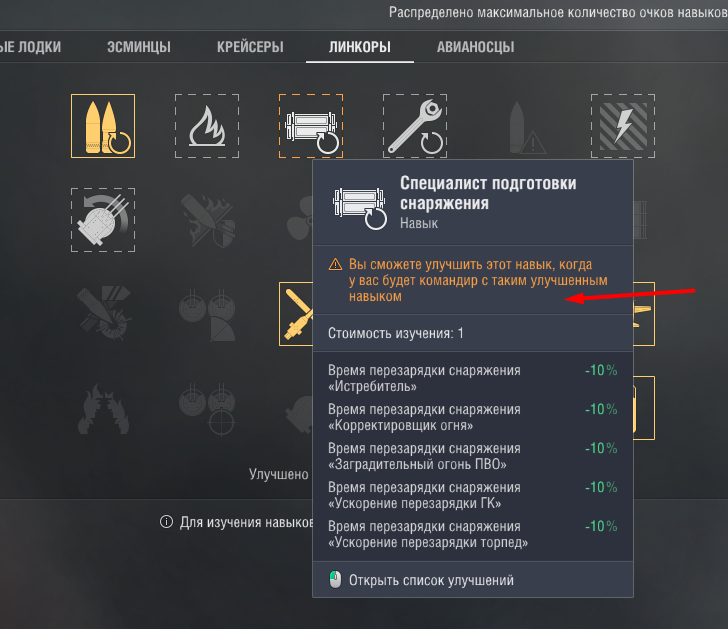Open the submarines tab ending in ЛОДКИ
Screen dimensions: 728x629
(x=31, y=47)
